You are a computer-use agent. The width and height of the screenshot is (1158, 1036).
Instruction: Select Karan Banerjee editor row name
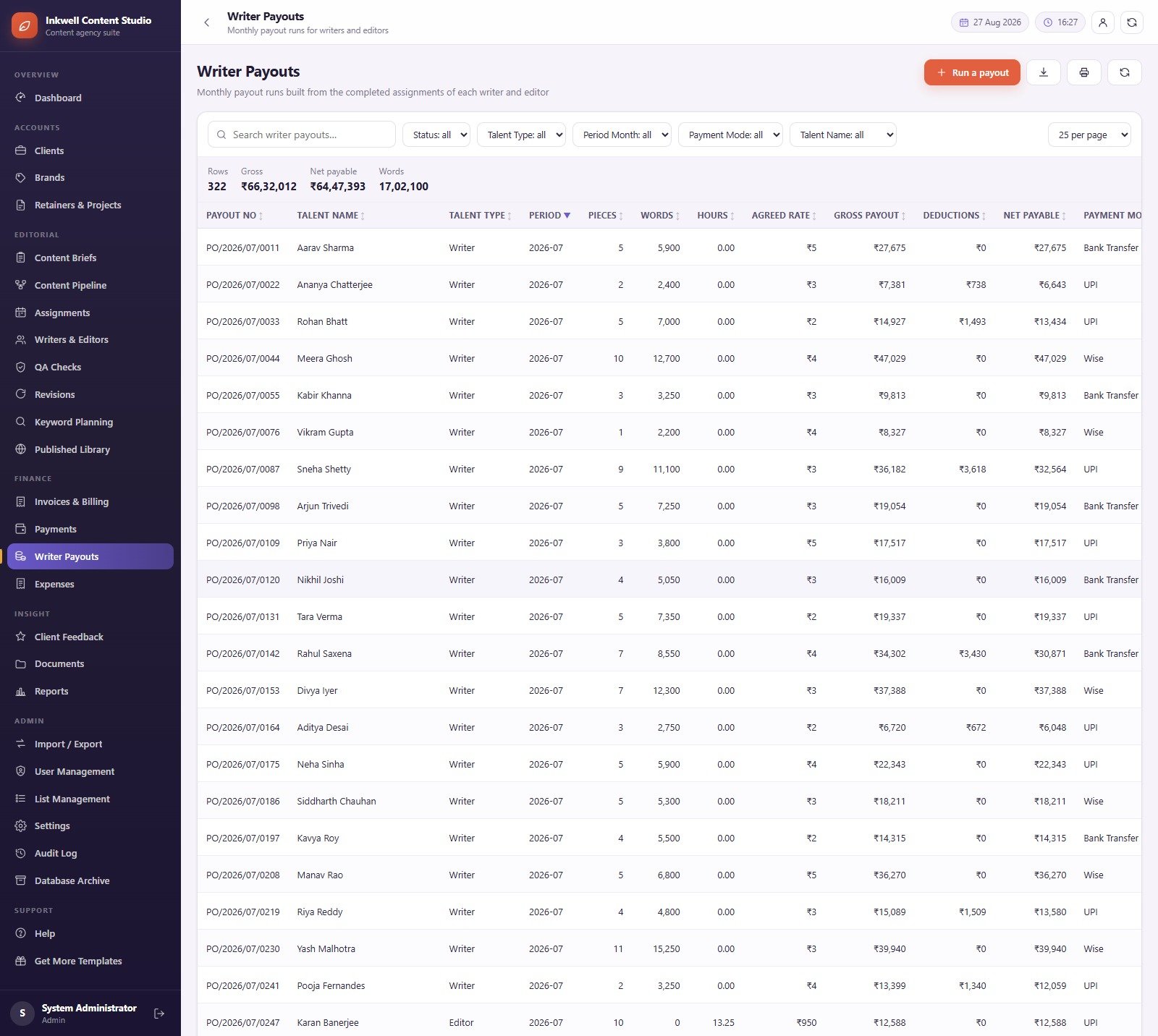point(327,1022)
